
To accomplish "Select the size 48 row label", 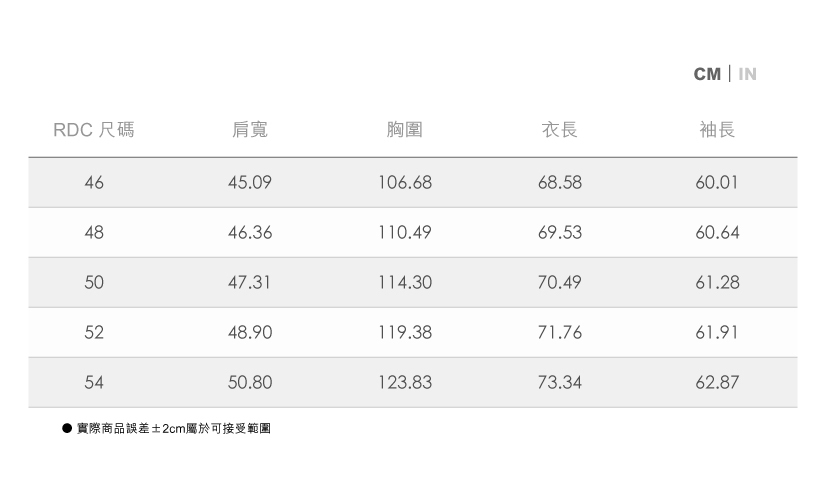I will [x=94, y=233].
